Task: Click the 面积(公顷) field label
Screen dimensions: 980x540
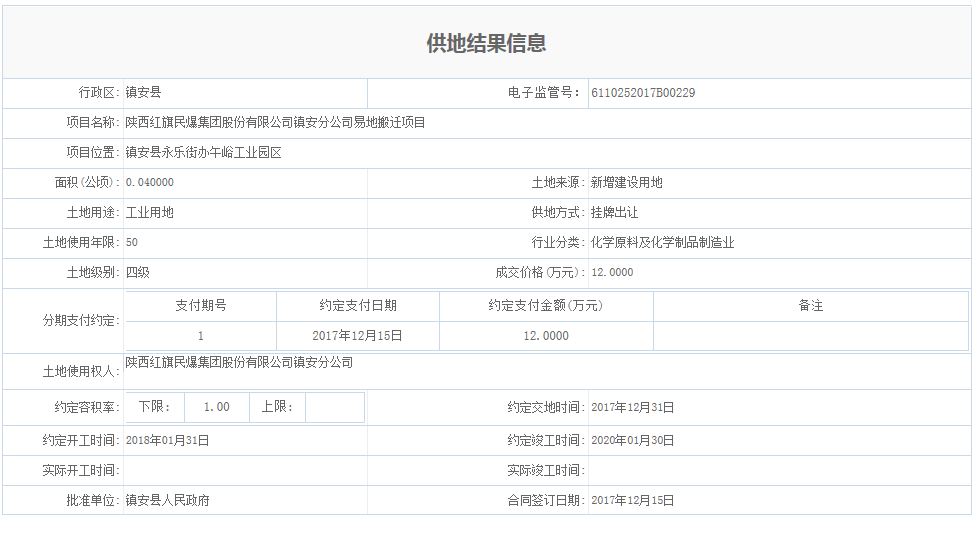Action: pos(87,182)
